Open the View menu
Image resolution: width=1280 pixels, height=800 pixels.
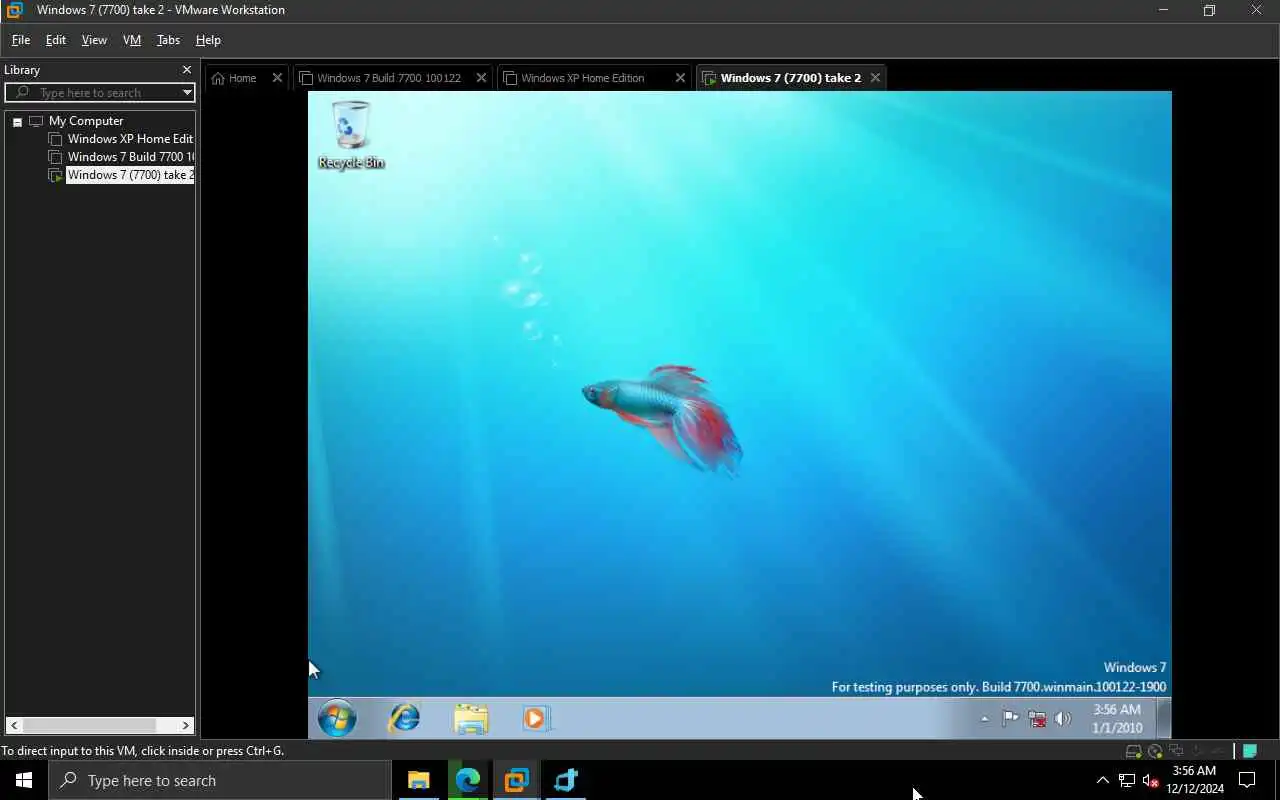tap(94, 40)
